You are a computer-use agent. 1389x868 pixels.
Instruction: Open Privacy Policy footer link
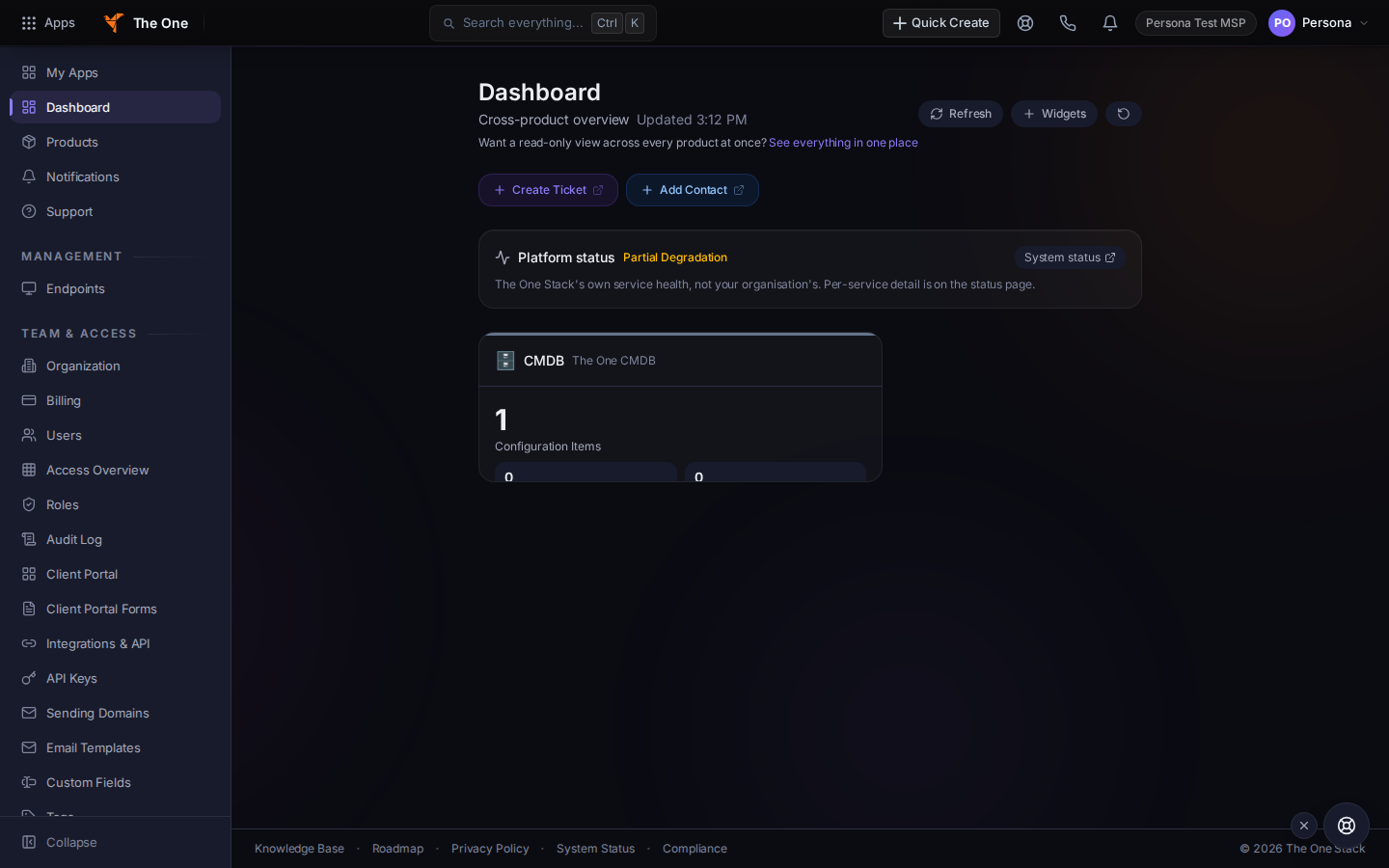[x=490, y=849]
